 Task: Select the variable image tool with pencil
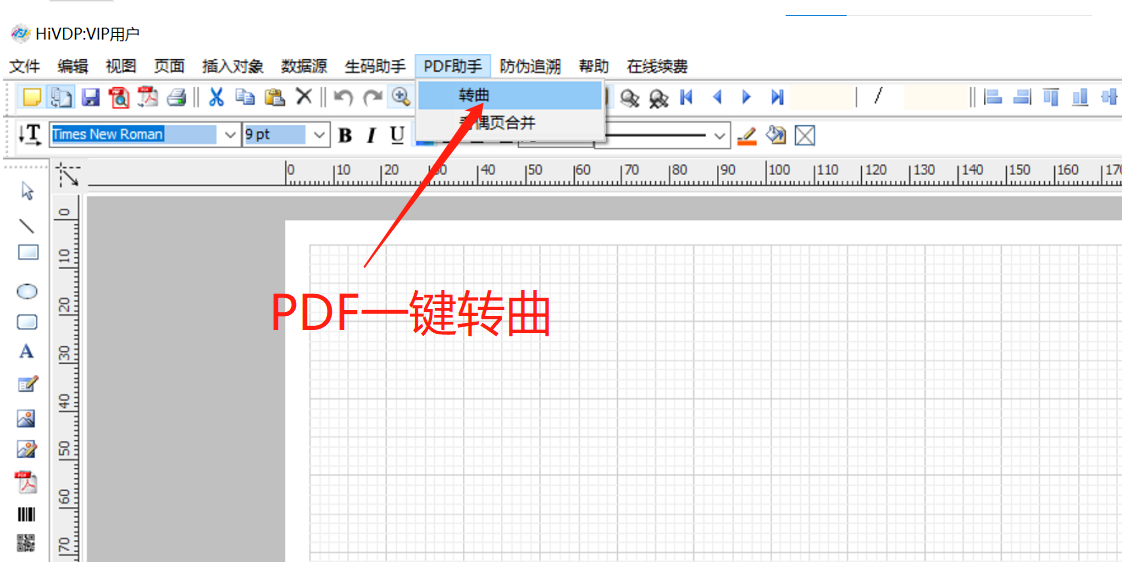click(26, 450)
